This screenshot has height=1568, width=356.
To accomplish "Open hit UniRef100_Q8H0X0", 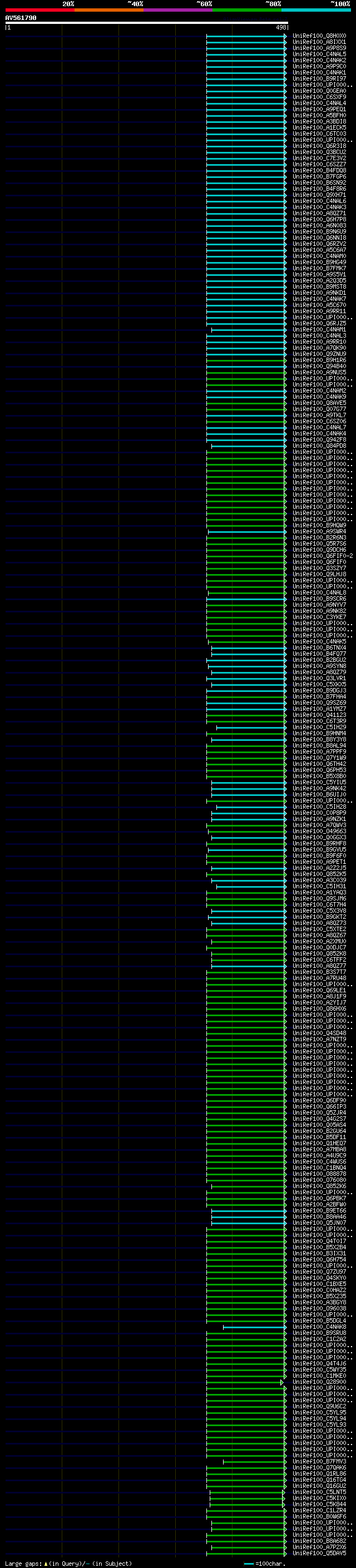I will [x=319, y=36].
